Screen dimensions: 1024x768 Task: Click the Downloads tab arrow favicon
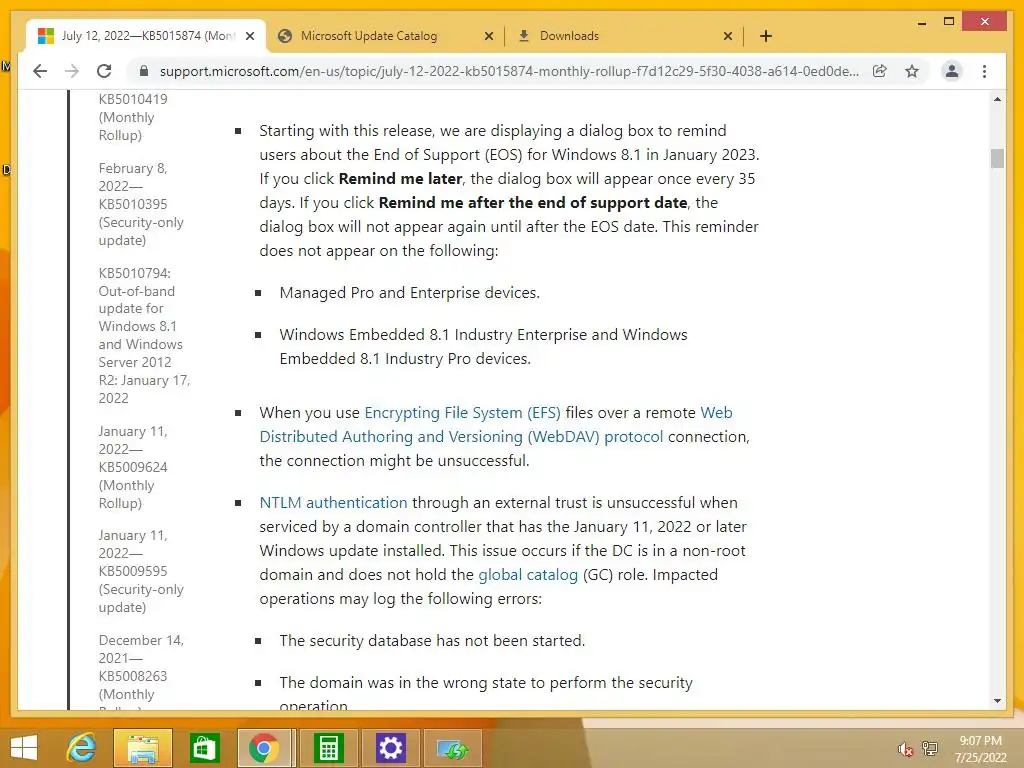[x=524, y=36]
